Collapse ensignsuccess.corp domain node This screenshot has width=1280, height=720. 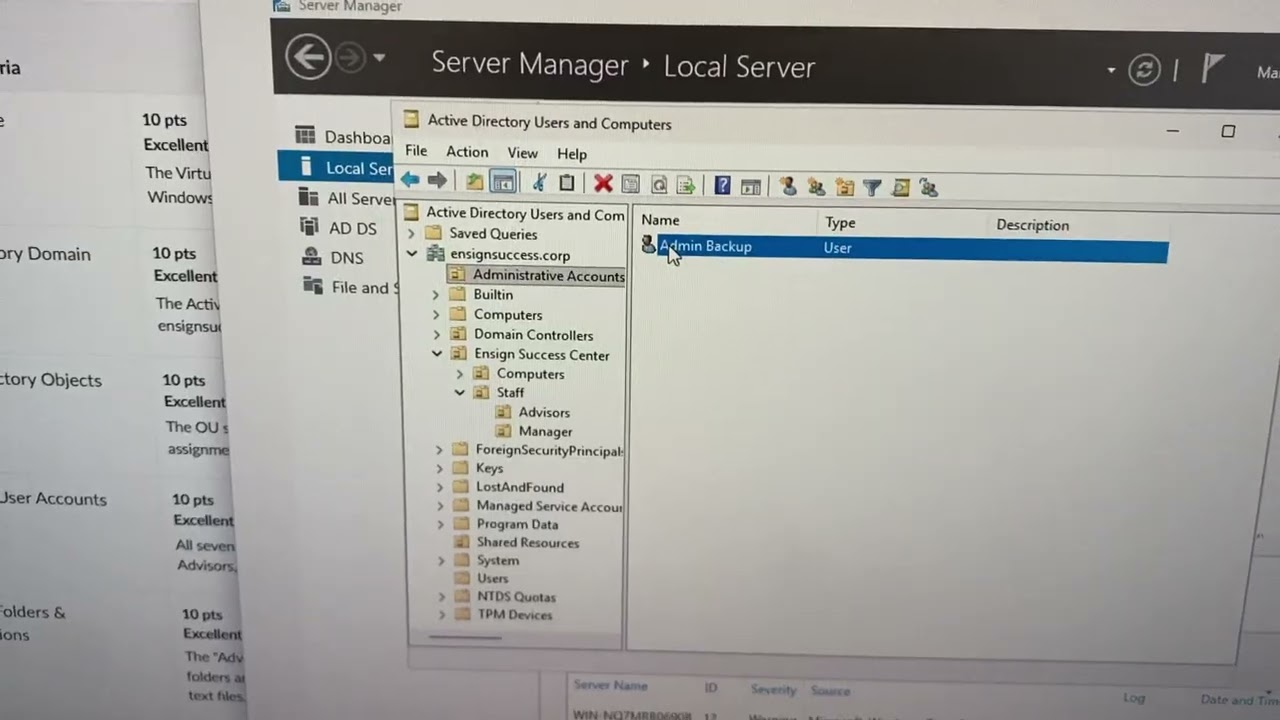(x=412, y=254)
